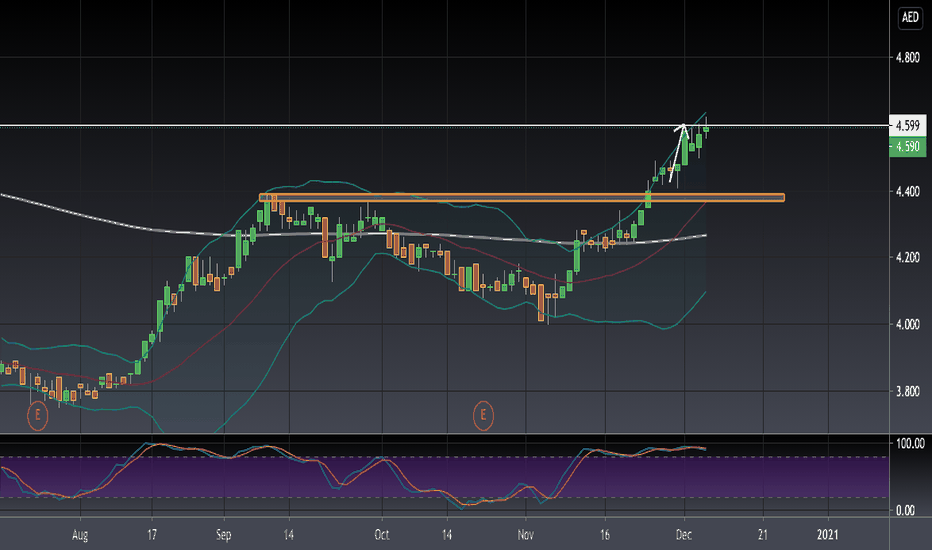Click the 4.200 price axis label
This screenshot has height=550, width=932.
click(x=908, y=257)
